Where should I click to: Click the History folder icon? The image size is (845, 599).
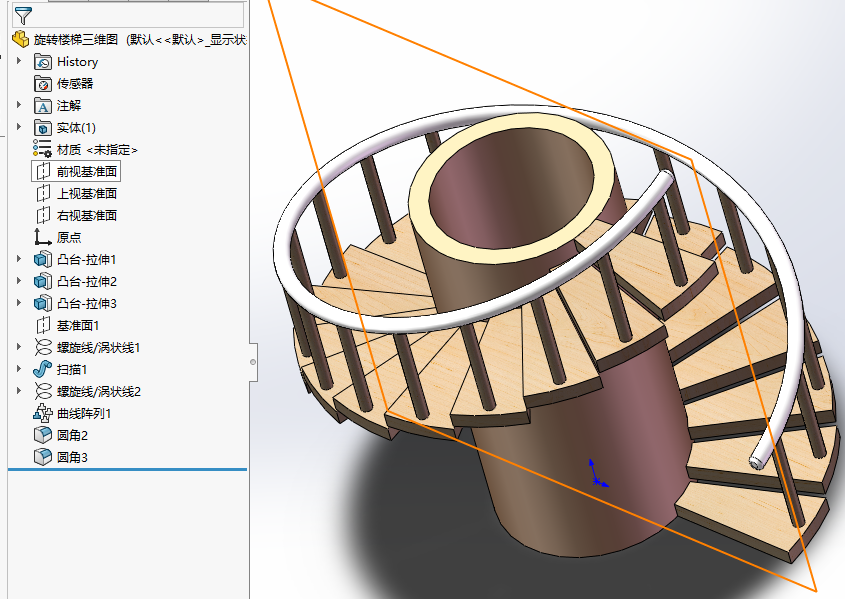coord(43,62)
